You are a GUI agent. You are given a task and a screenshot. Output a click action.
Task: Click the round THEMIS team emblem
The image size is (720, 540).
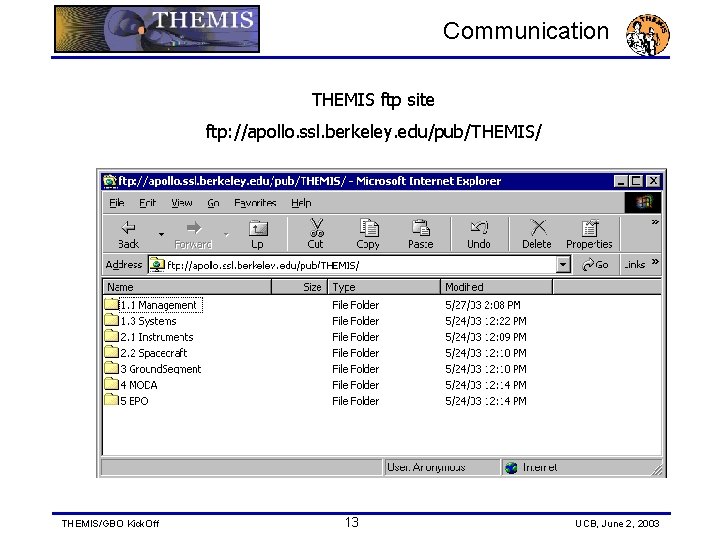tap(648, 34)
